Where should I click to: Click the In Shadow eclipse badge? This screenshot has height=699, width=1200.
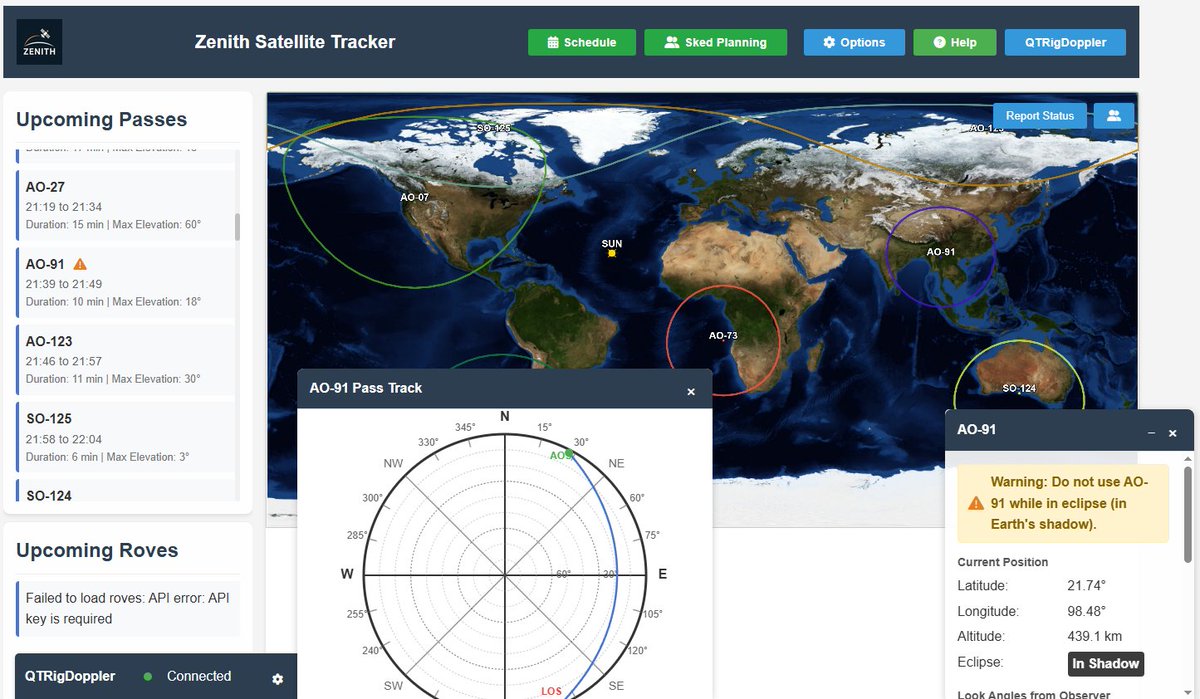pos(1105,664)
